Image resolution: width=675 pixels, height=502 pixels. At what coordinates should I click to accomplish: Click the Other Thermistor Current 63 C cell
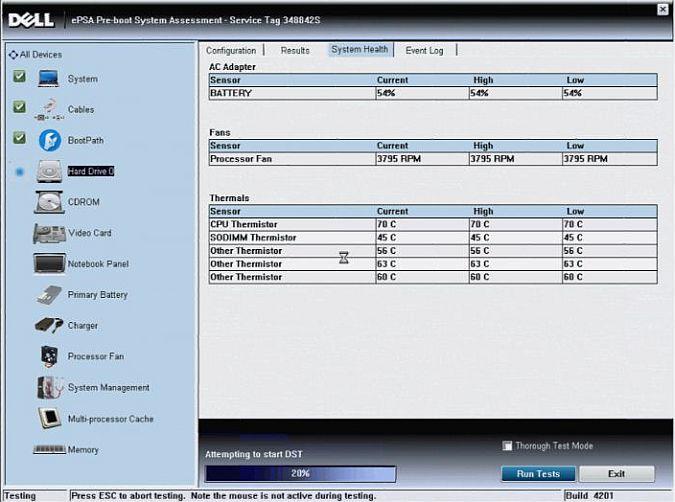click(x=422, y=264)
